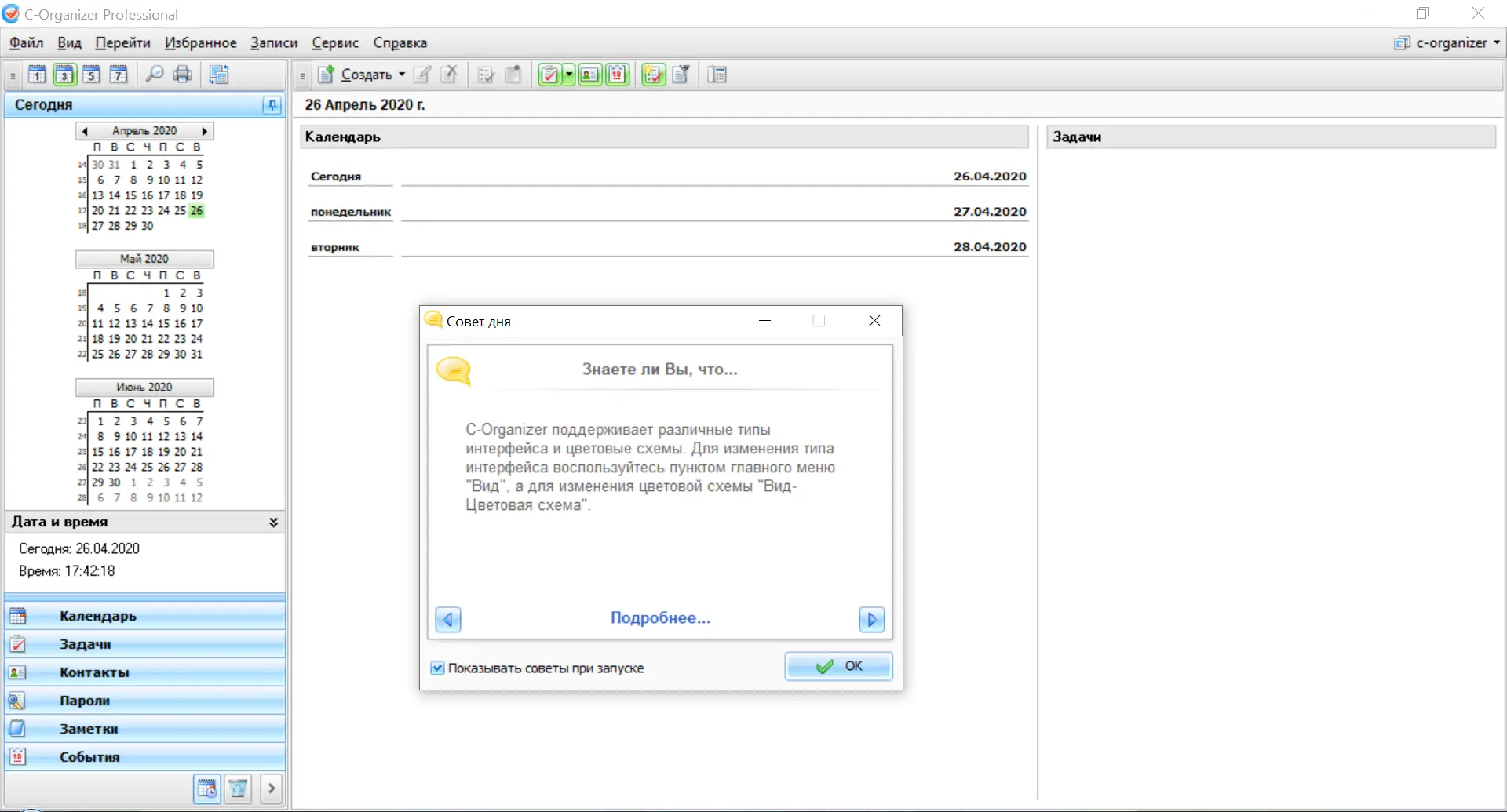Open the c-organizer database dropdown
Screen dimensions: 1507x812
click(x=1447, y=43)
